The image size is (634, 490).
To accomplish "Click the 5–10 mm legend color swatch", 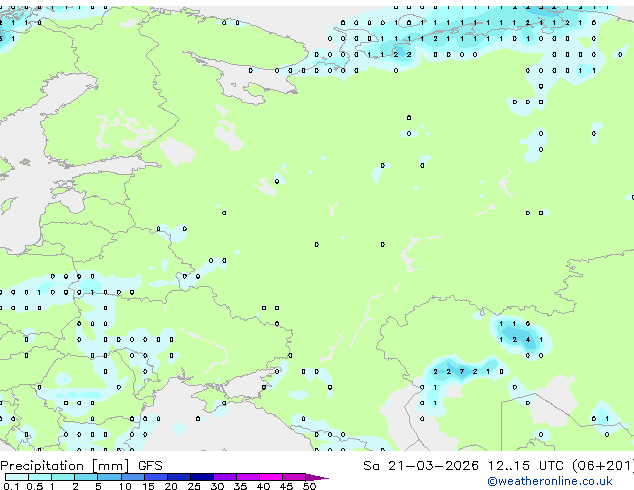I will [109, 477].
